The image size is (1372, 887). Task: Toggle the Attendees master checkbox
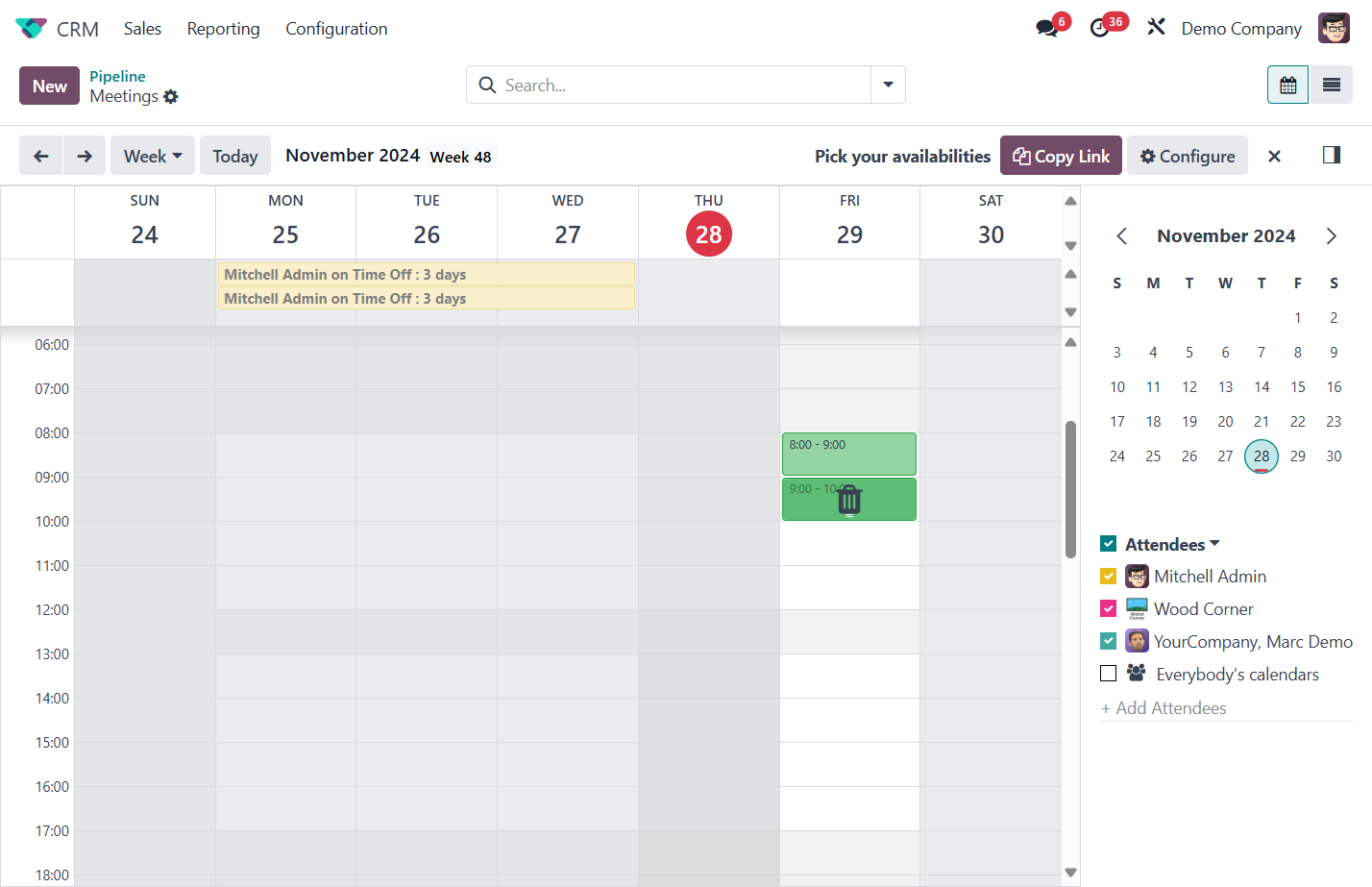tap(1108, 544)
